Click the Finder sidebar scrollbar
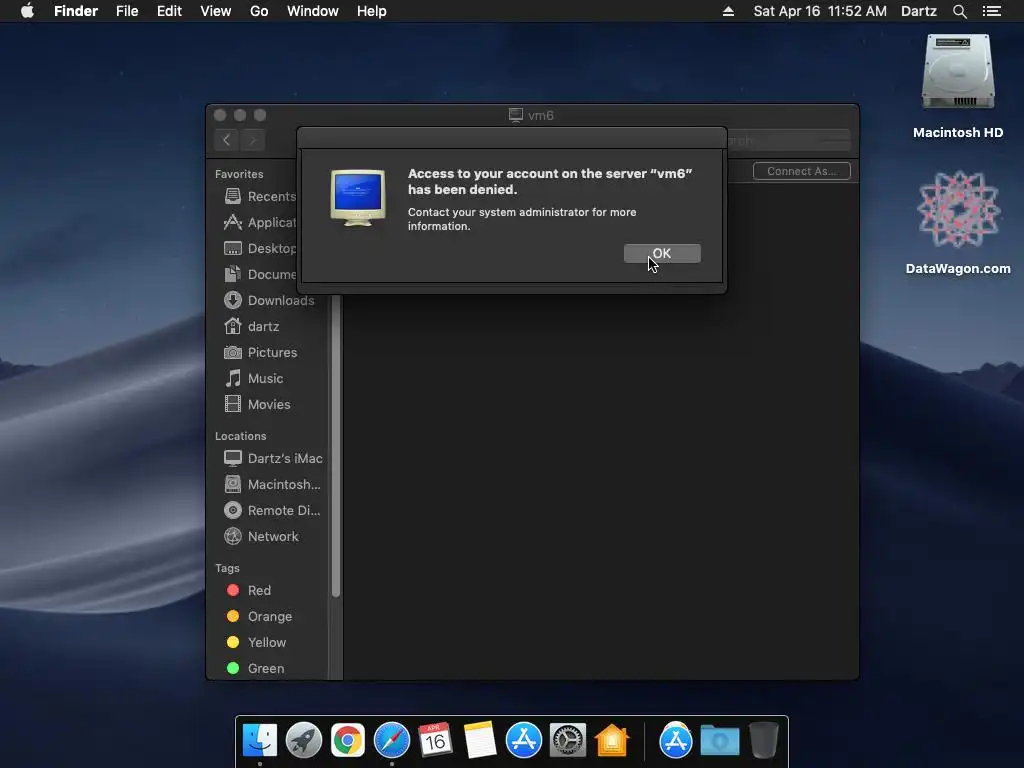1024x768 pixels. pyautogui.click(x=336, y=447)
